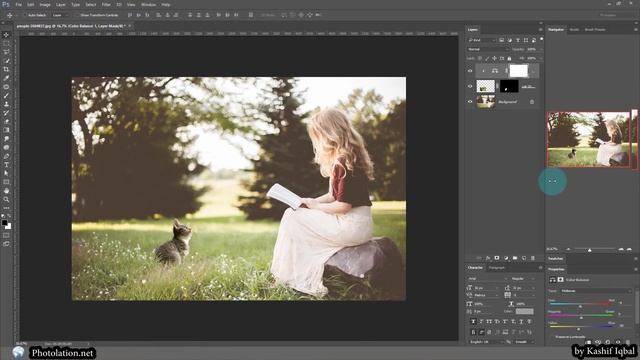640x360 pixels.
Task: Hide the Color Balance adjustment layer
Action: tap(470, 71)
